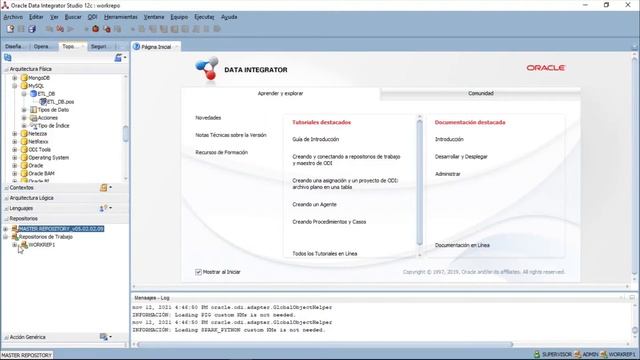Image resolution: width=640 pixels, height=360 pixels.
Task: Click the Arquitectura Física tree scrollbar
Action: 125,133
